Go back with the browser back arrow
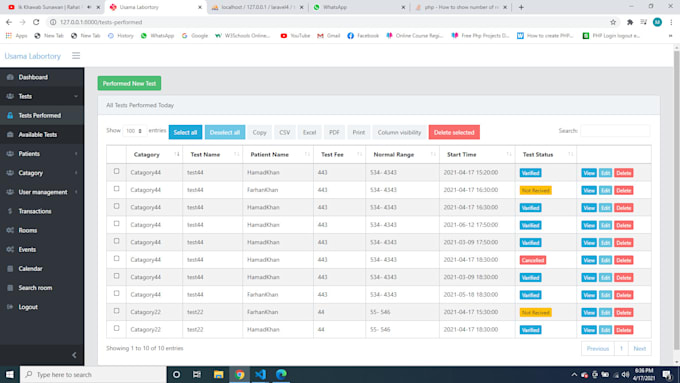This screenshot has width=680, height=383. click(x=9, y=22)
